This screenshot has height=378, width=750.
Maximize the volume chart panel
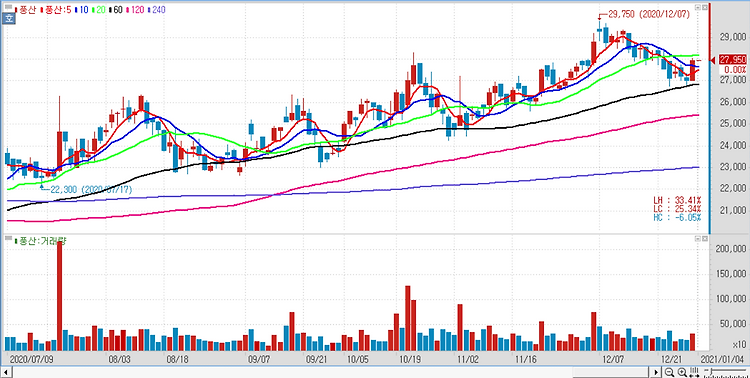[704, 238]
